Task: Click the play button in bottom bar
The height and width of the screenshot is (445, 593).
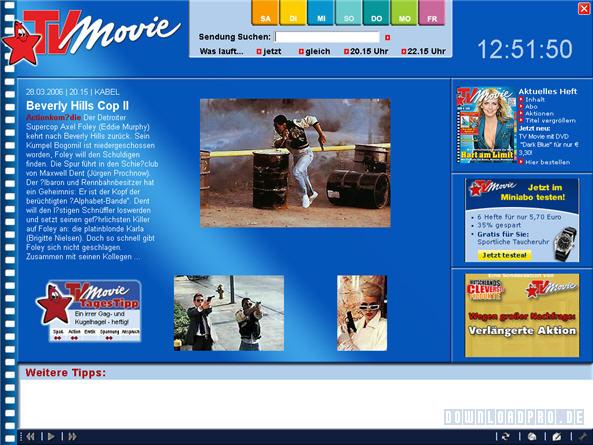Action: [51, 437]
